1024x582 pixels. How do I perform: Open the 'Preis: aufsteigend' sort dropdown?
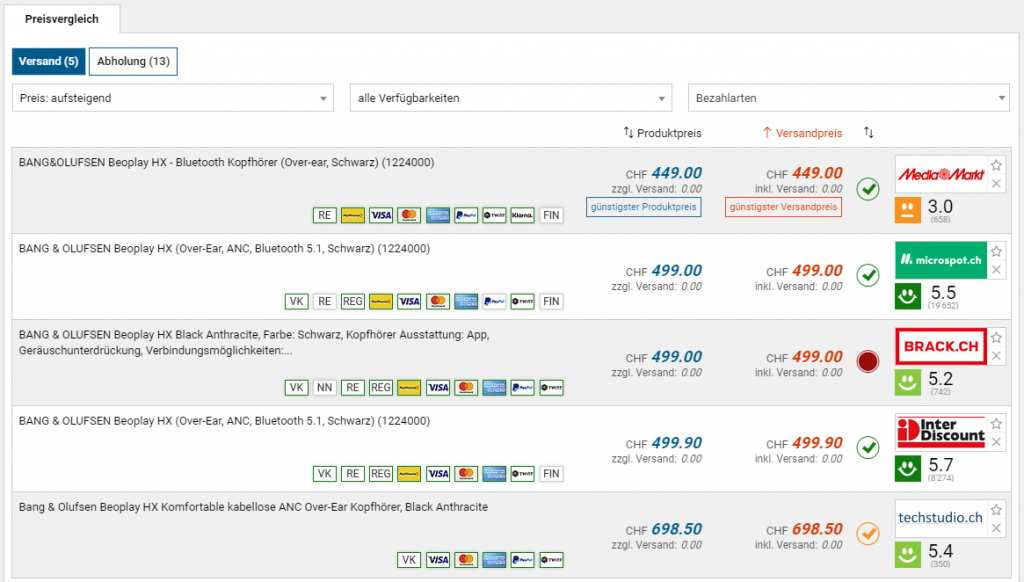173,98
